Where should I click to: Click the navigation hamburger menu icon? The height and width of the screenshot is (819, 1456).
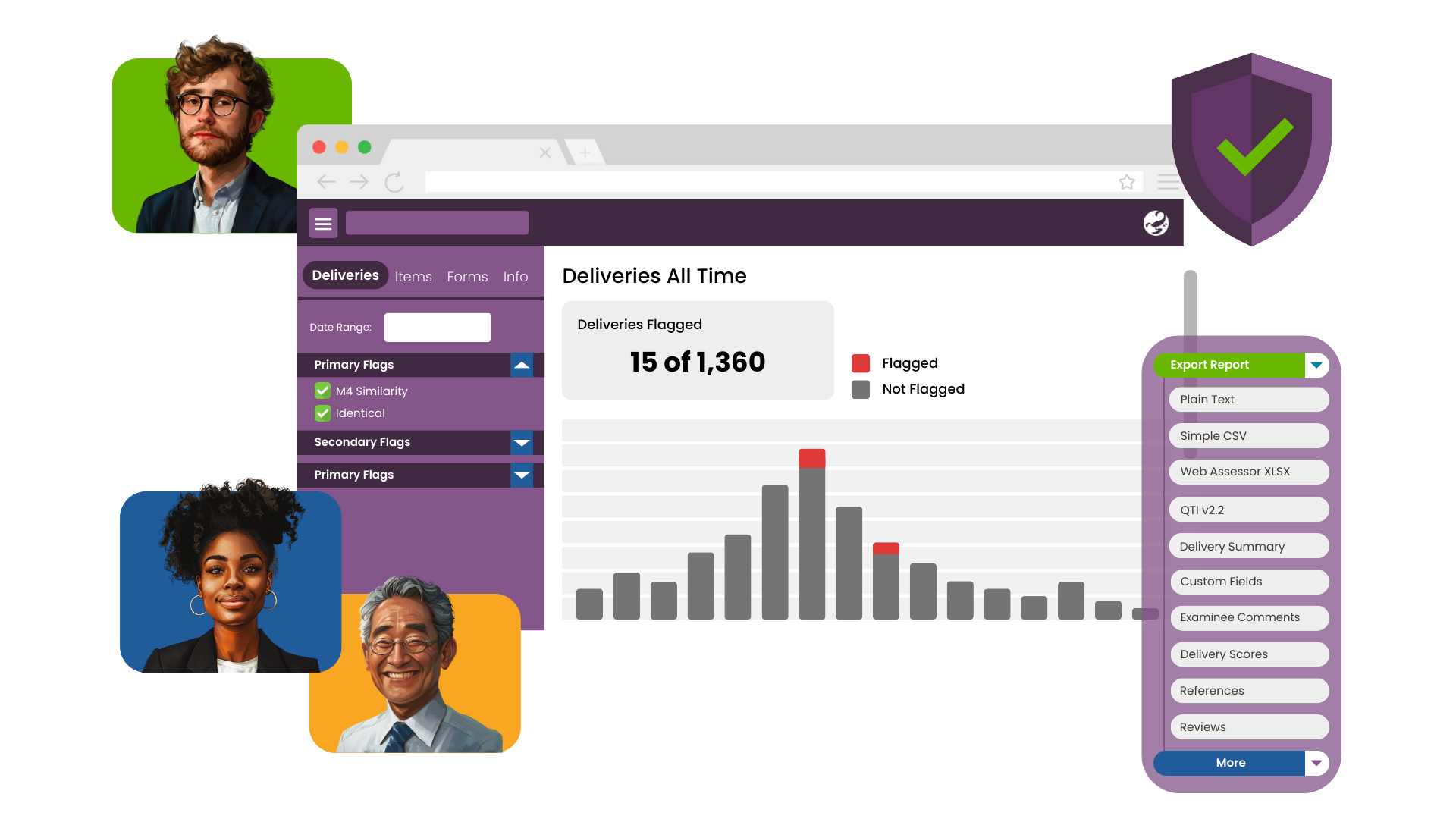tap(323, 222)
